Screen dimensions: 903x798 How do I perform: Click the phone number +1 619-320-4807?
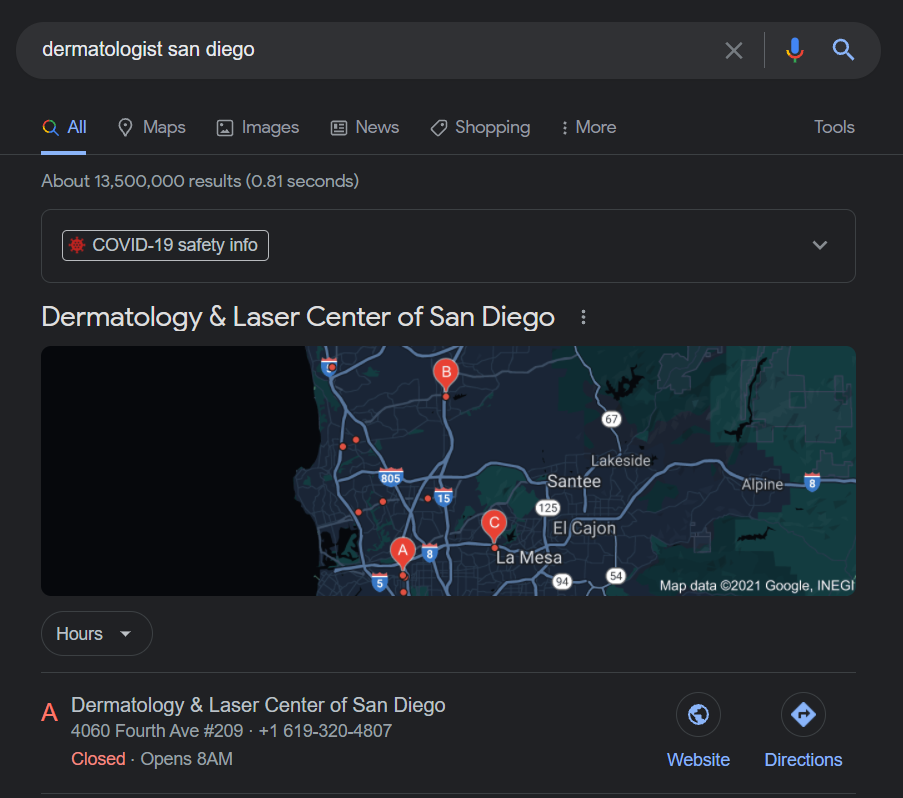325,731
